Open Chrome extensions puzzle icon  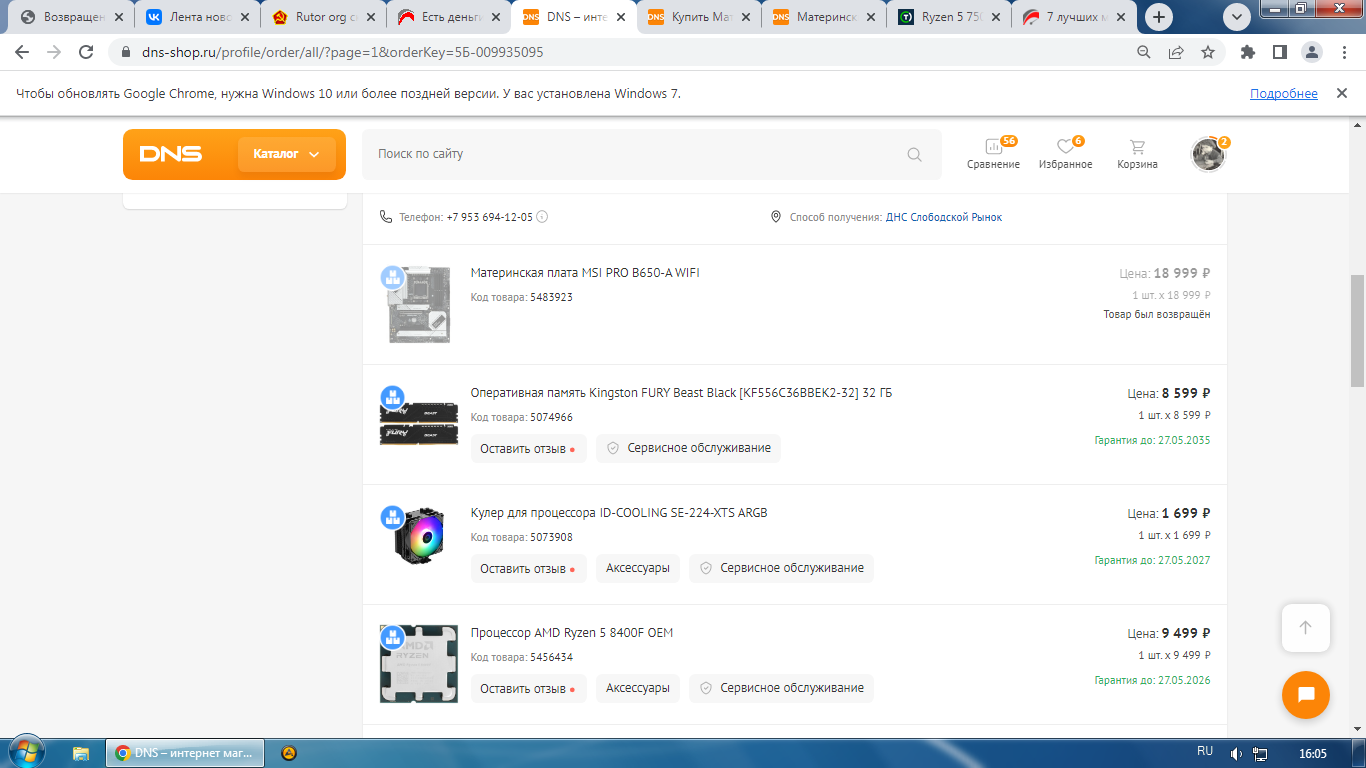[1247, 52]
